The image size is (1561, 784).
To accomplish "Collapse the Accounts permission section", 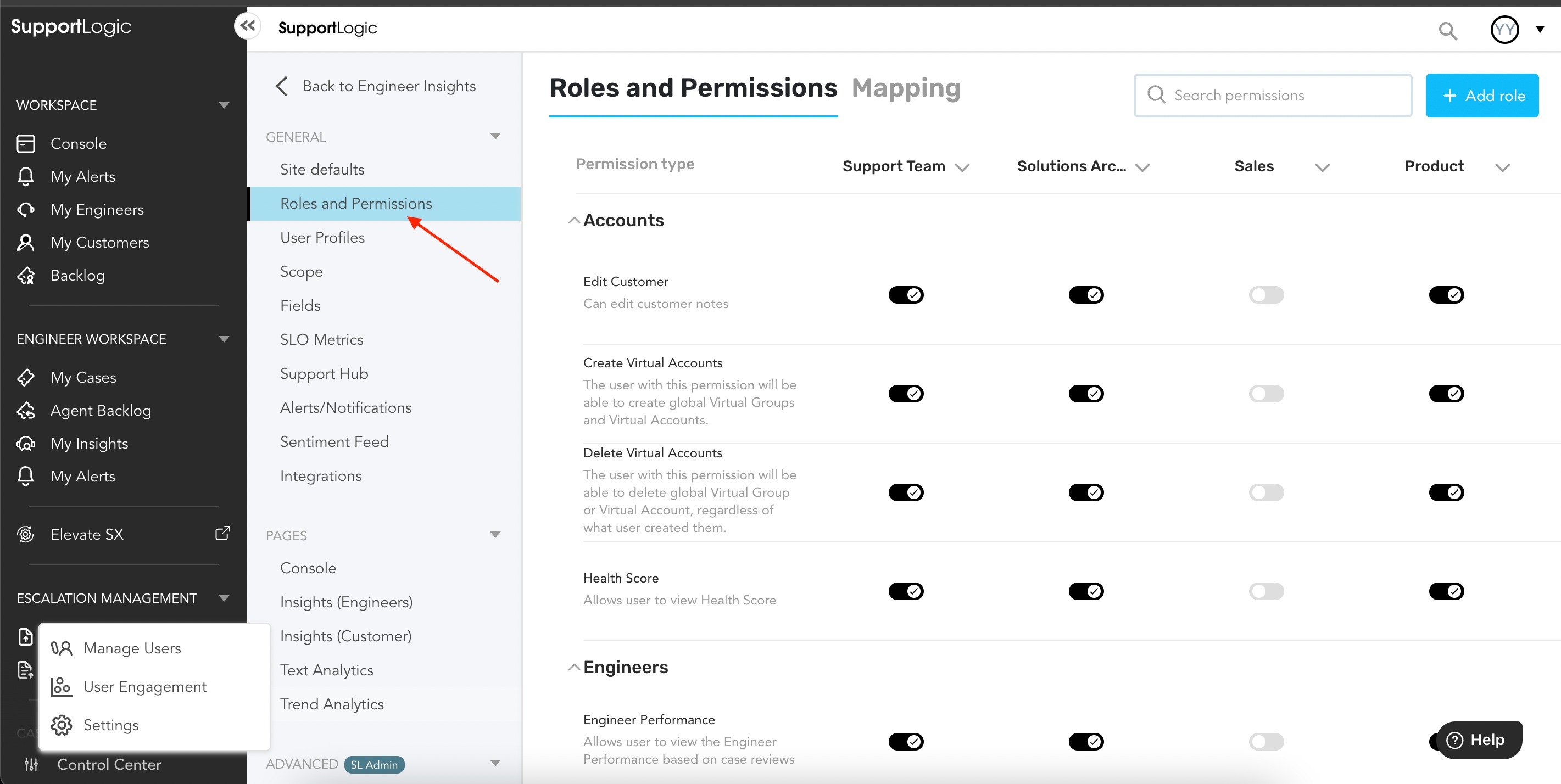I will (x=573, y=221).
